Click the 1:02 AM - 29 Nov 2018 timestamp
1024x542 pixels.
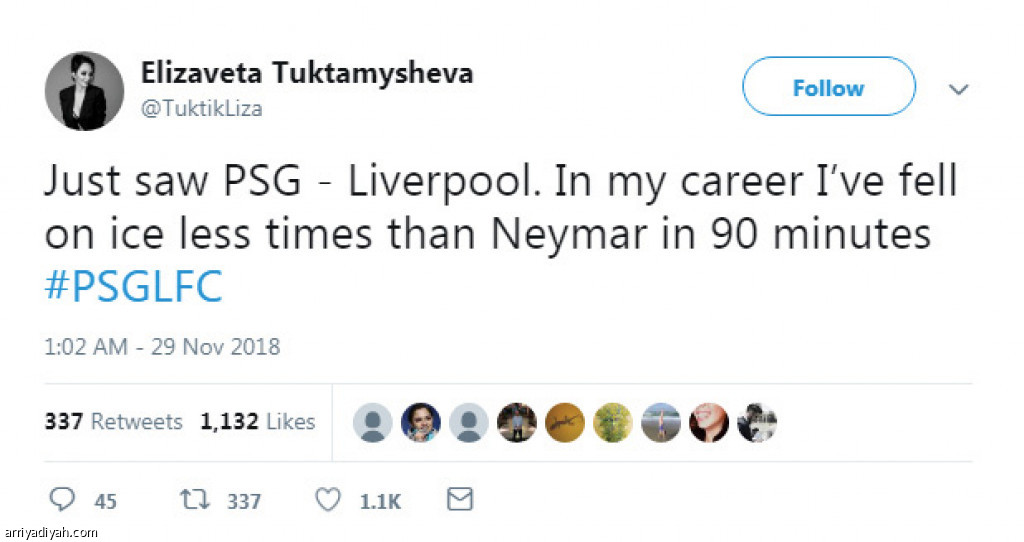click(x=162, y=347)
